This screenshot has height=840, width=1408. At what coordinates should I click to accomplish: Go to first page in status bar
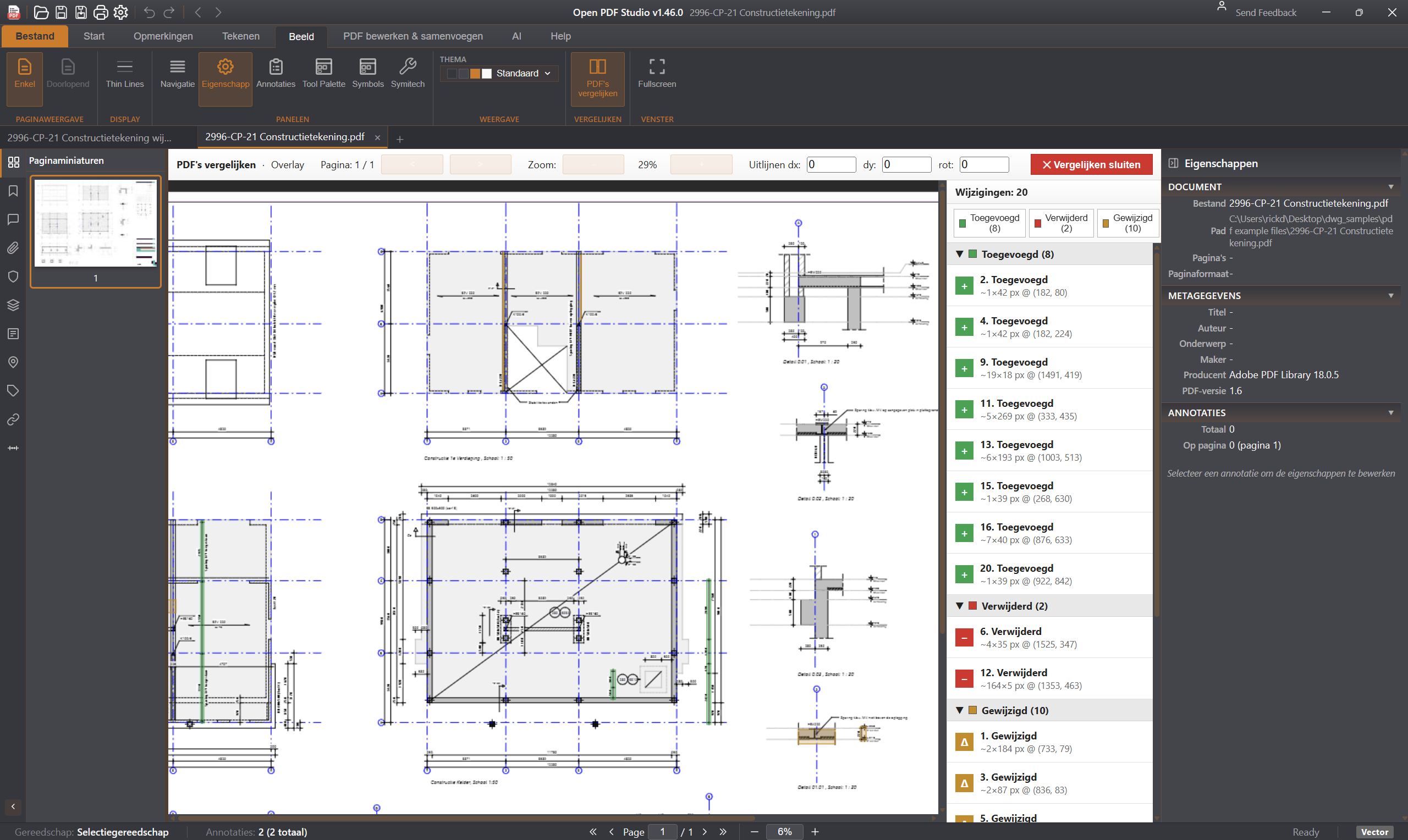point(593,832)
